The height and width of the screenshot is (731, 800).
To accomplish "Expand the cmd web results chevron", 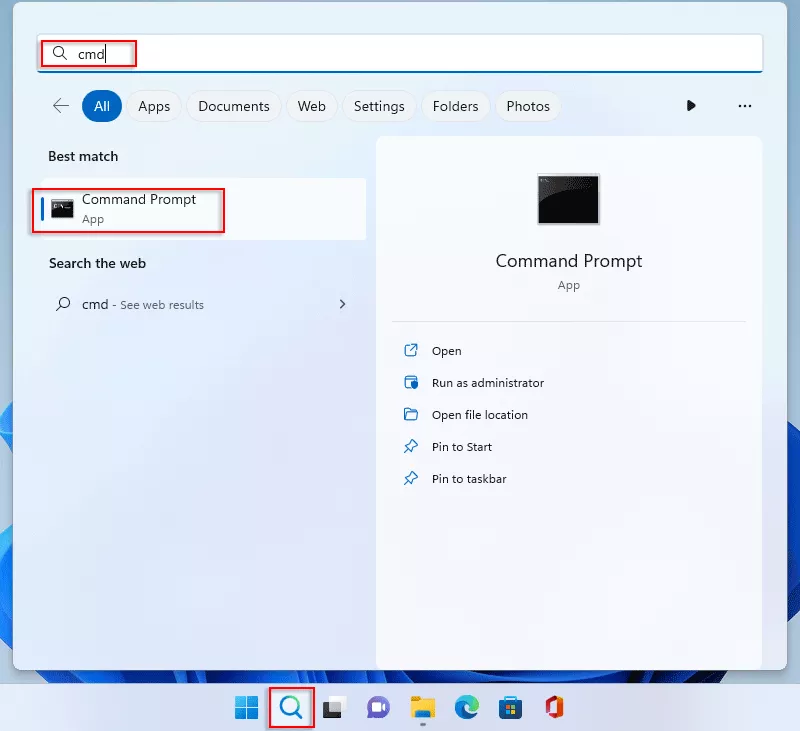I will coord(343,304).
